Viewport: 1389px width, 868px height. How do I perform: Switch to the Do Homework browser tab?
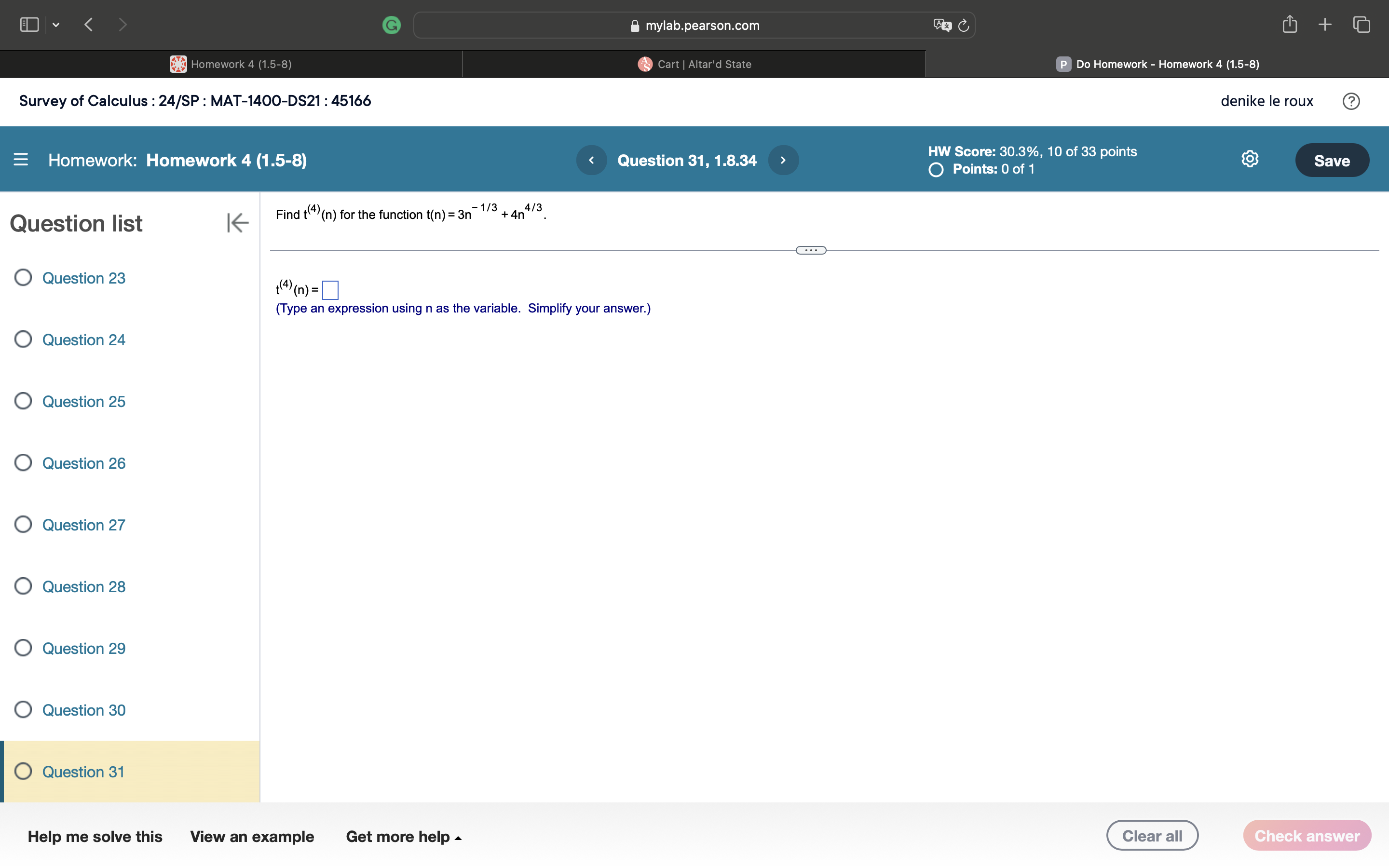1157,64
